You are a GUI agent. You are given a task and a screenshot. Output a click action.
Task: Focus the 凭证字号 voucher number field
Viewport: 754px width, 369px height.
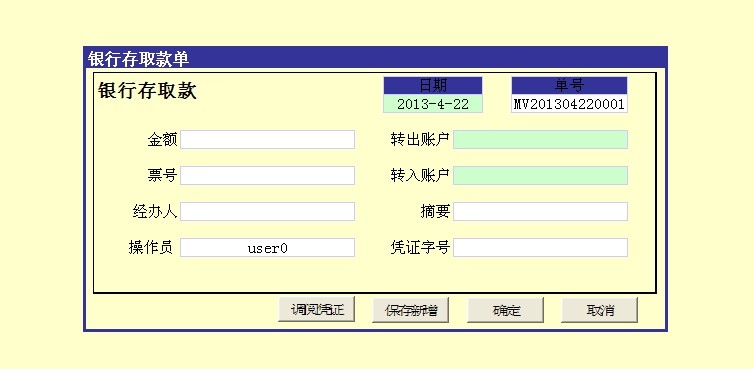pyautogui.click(x=540, y=248)
